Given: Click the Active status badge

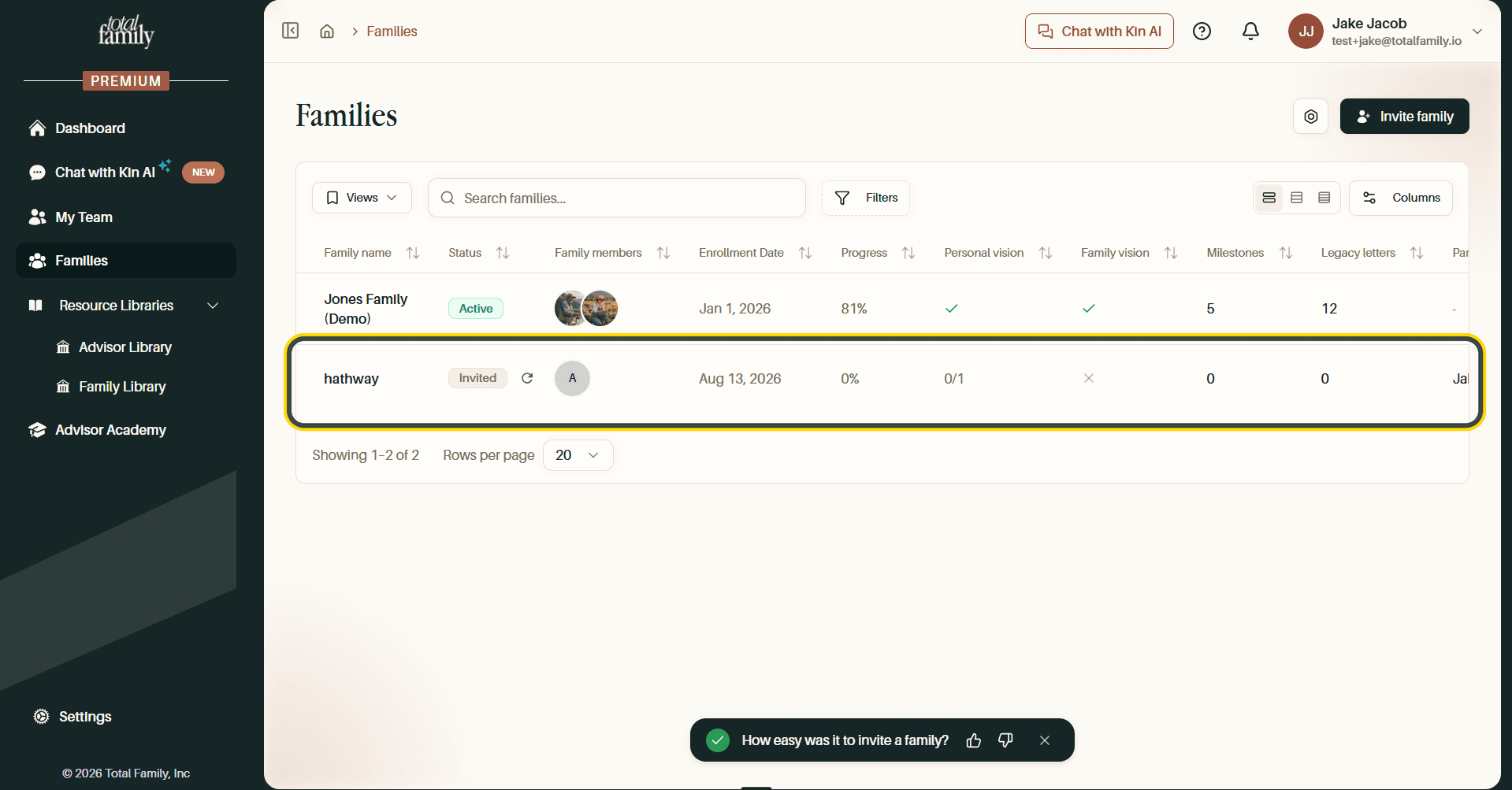Looking at the screenshot, I should 476,309.
